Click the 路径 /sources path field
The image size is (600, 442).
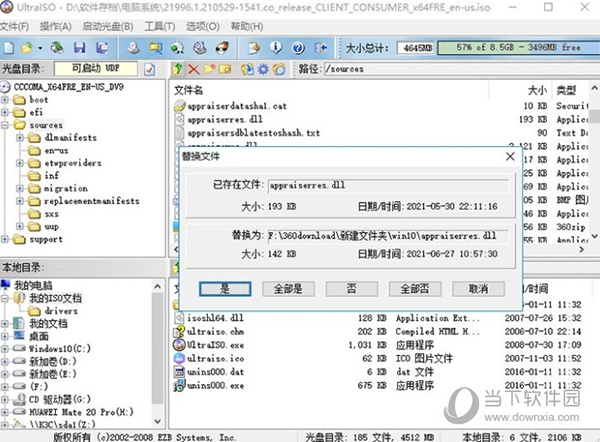coord(461,69)
